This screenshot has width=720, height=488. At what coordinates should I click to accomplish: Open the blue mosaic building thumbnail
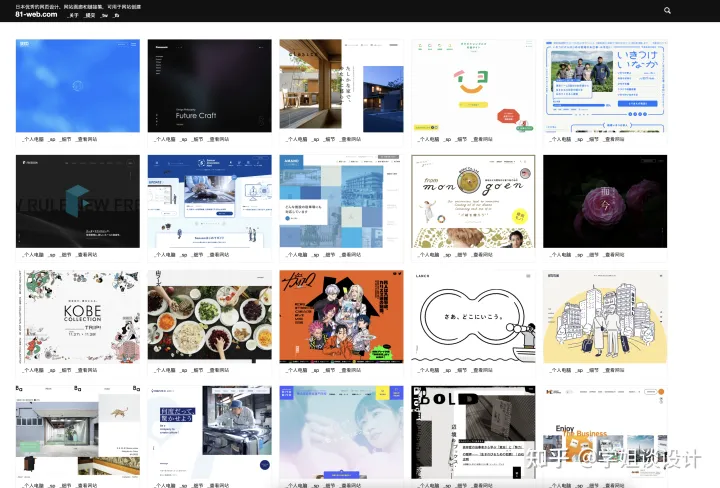(x=341, y=201)
